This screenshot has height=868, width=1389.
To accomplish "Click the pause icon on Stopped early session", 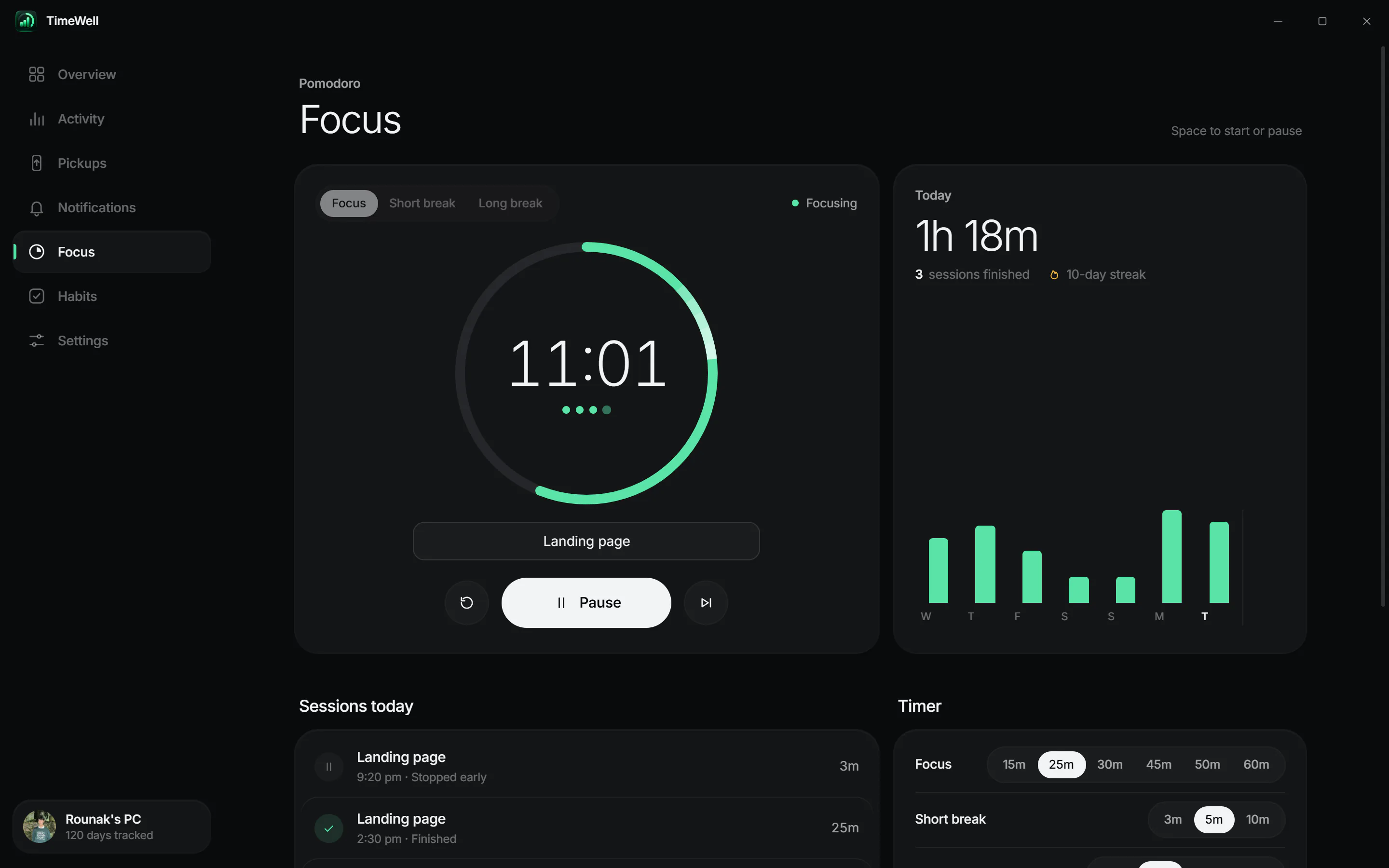I will pyautogui.click(x=329, y=766).
